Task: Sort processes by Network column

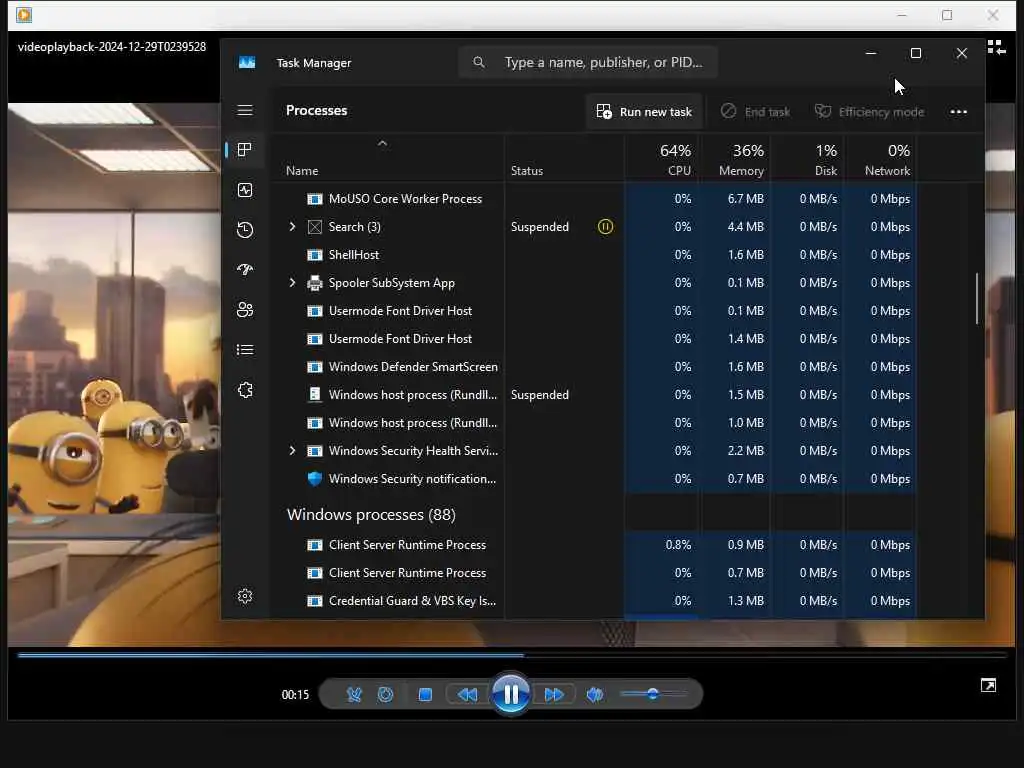Action: coord(882,159)
